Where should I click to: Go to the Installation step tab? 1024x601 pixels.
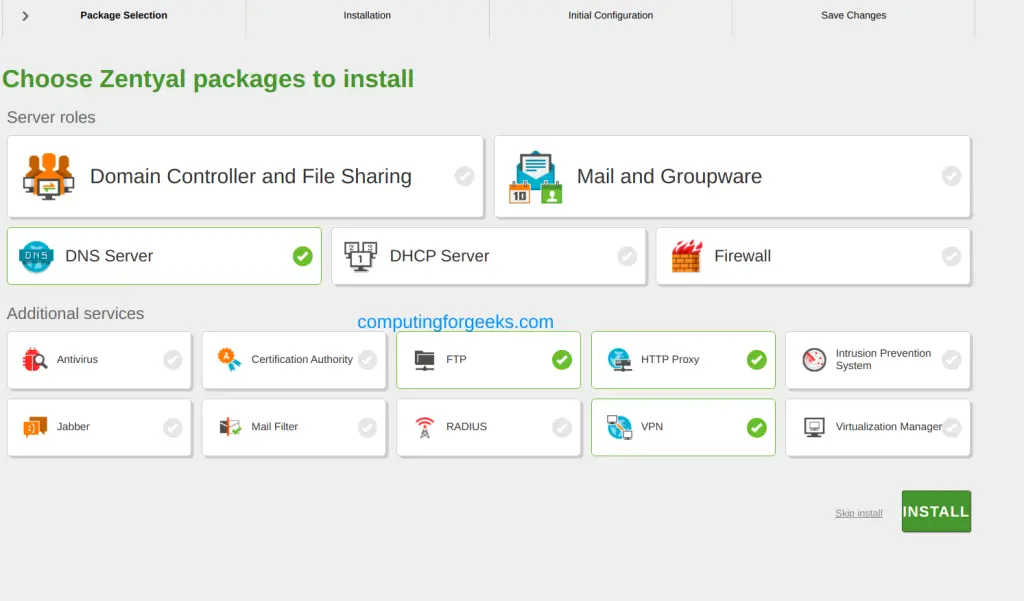(x=367, y=15)
